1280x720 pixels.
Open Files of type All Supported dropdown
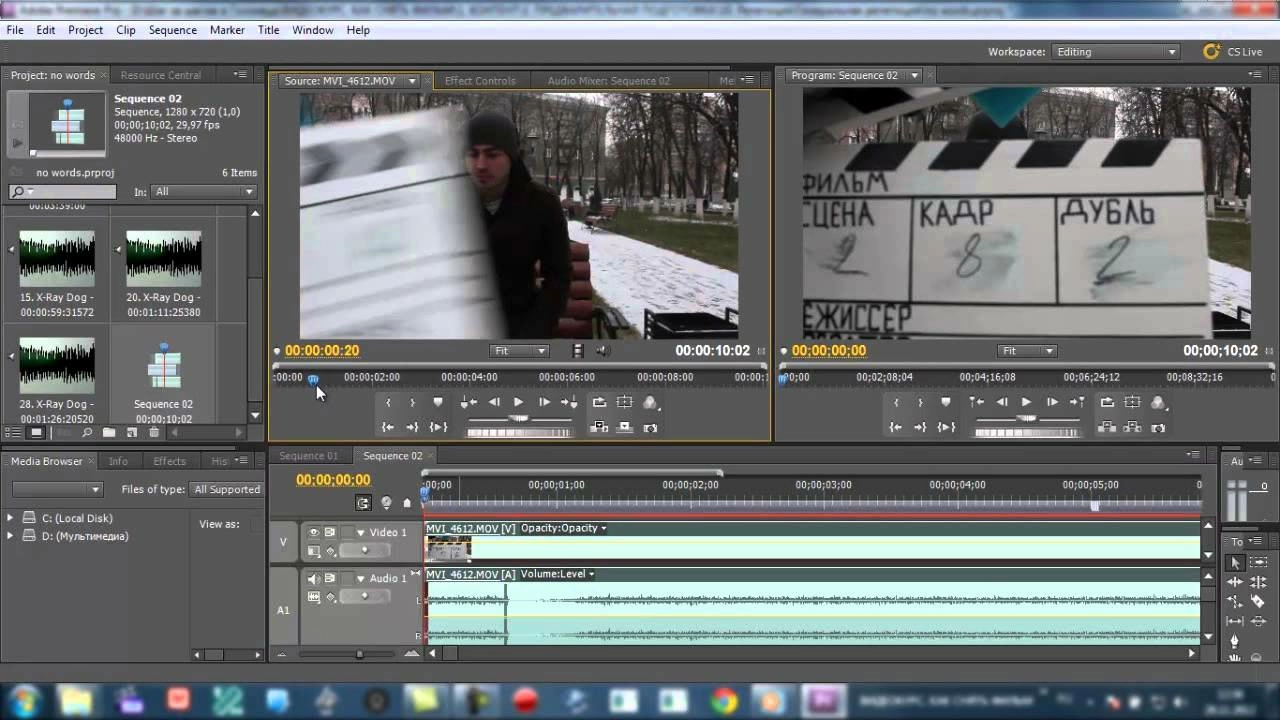[x=227, y=489]
